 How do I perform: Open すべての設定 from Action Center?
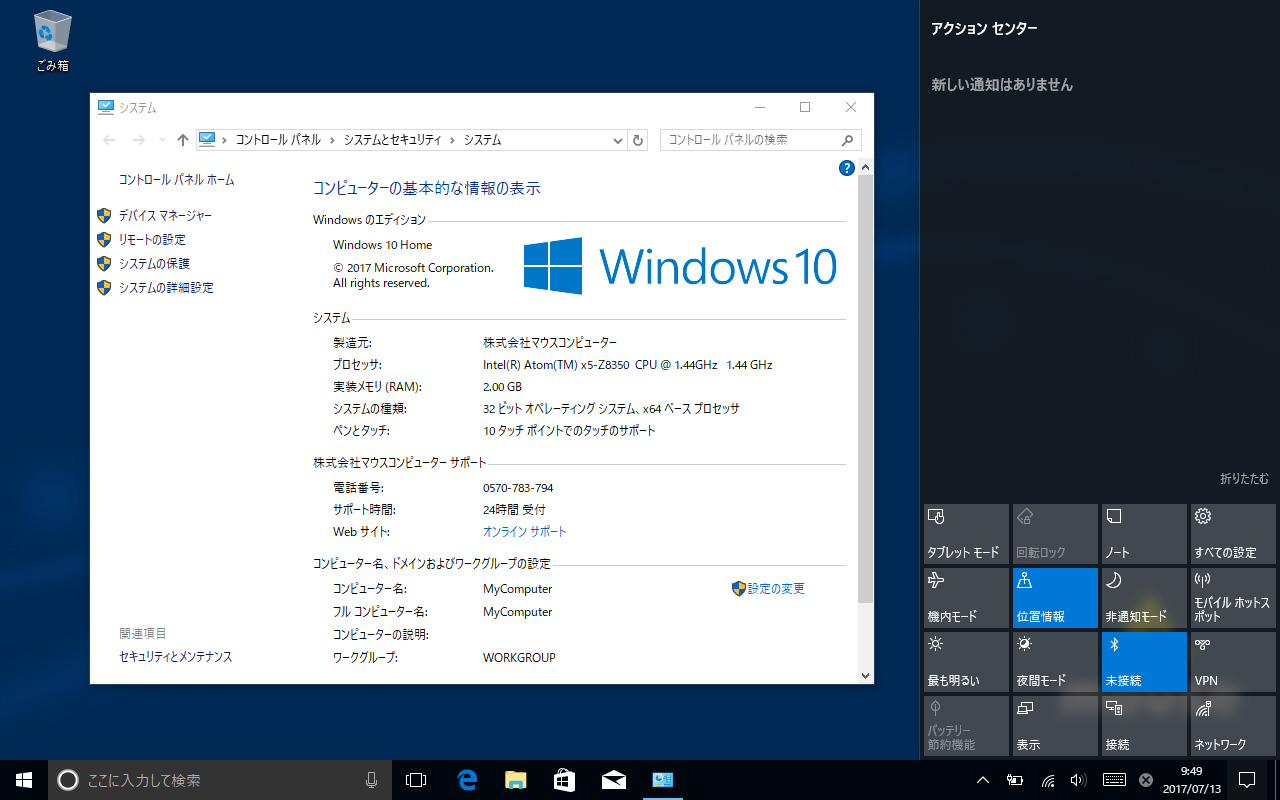coord(1232,533)
